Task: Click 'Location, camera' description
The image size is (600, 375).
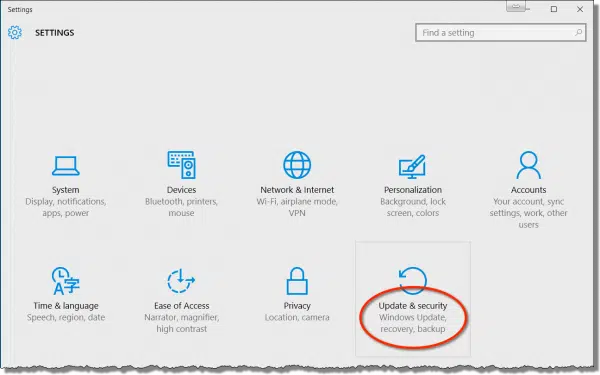Action: coord(297,317)
